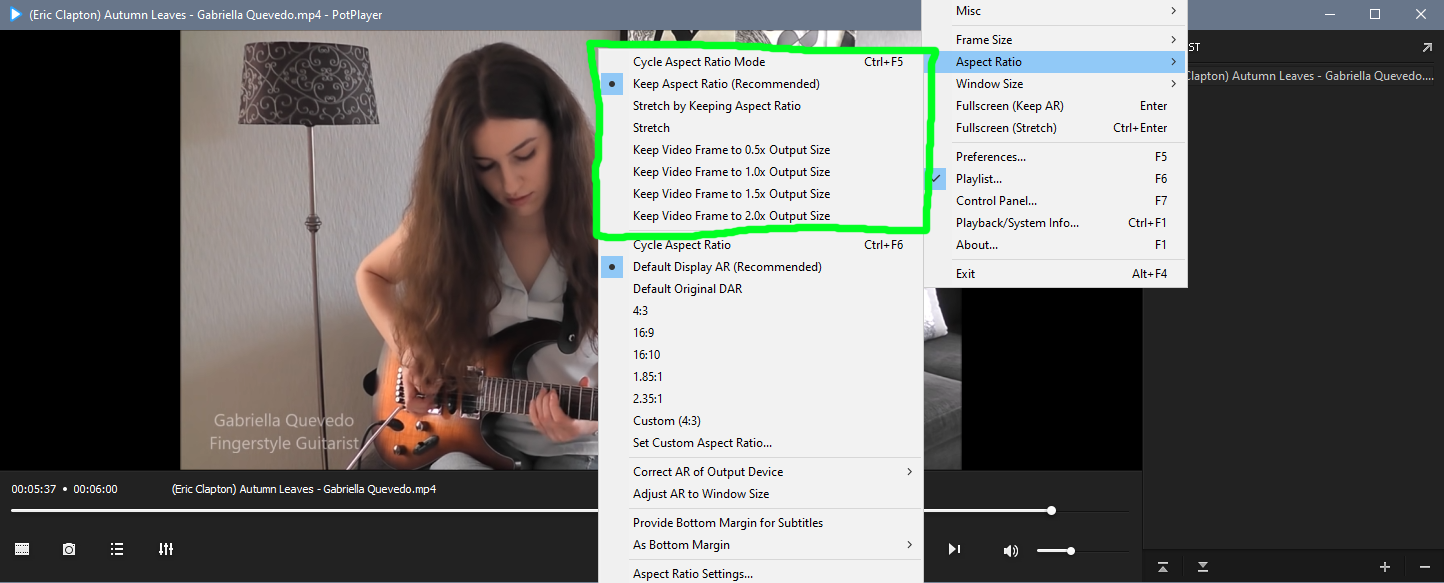Screen dimensions: 1444x583
Task: Click the filmstrip icon in the control bar
Action: click(x=22, y=549)
